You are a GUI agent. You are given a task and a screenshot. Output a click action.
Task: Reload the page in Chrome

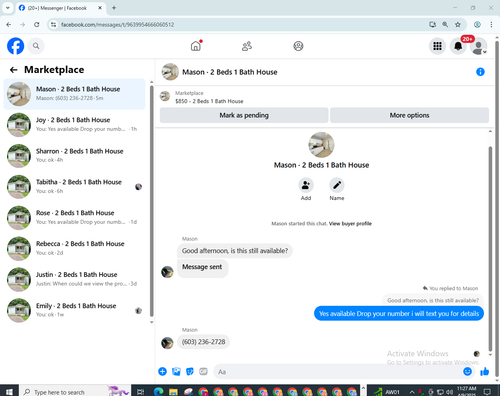[x=37, y=24]
